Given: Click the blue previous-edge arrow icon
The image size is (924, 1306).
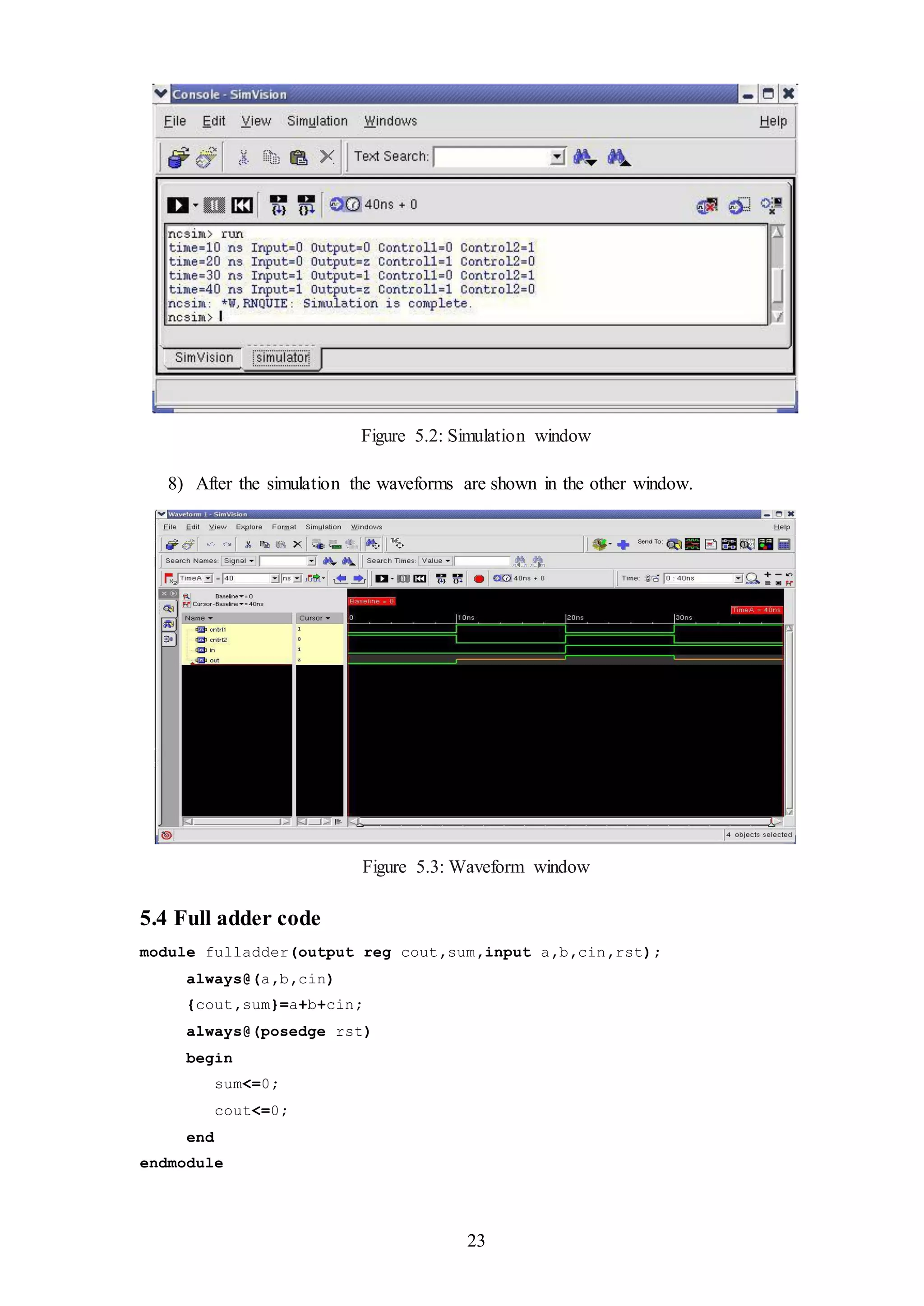Looking at the screenshot, I should pos(340,579).
